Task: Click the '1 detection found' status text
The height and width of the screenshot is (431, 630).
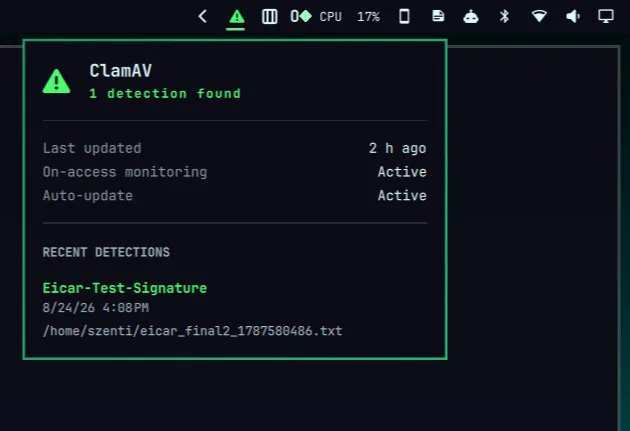Action: pyautogui.click(x=165, y=94)
